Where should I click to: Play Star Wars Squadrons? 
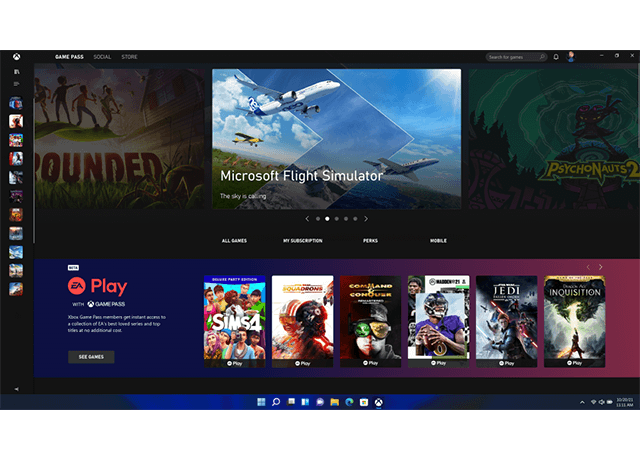coord(303,363)
